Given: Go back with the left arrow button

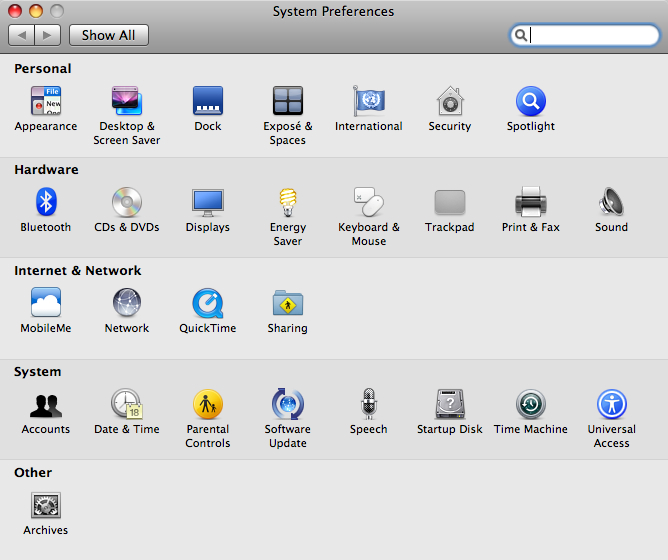Looking at the screenshot, I should click(21, 35).
